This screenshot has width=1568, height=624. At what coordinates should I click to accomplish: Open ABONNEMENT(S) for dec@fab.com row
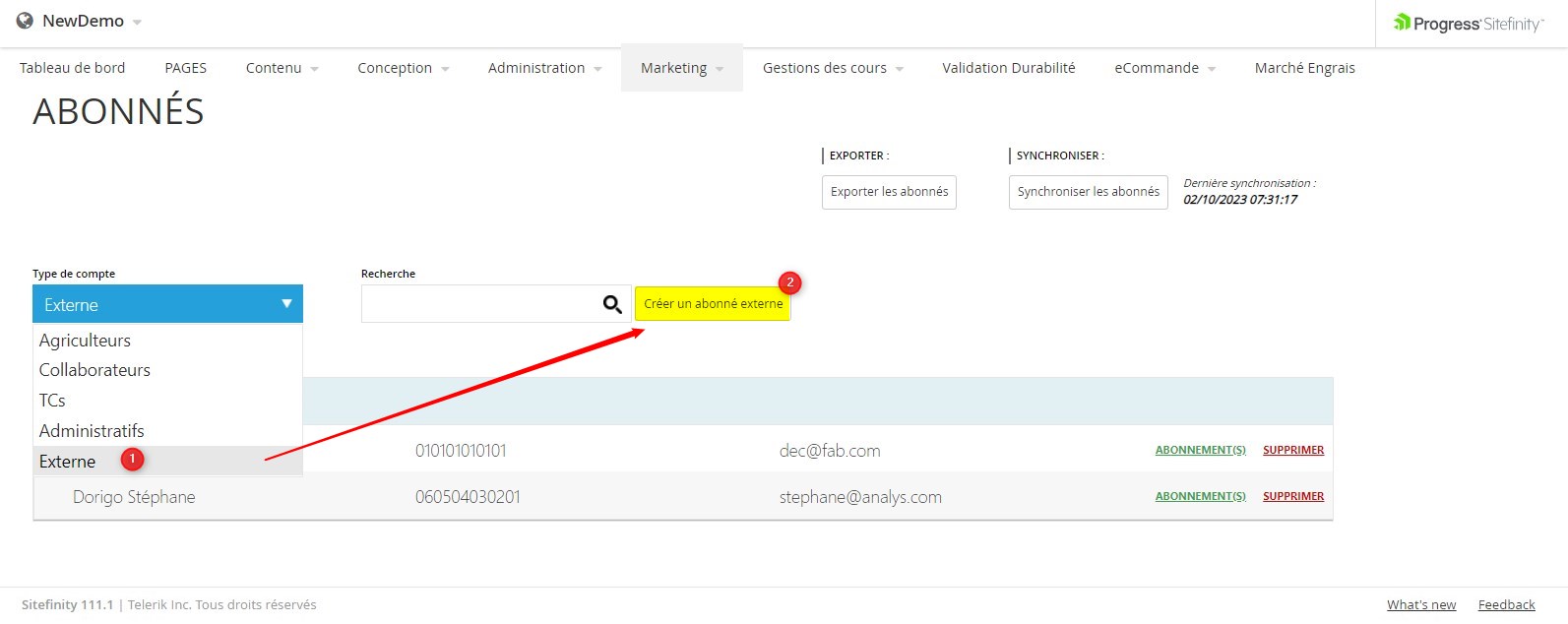pos(1200,450)
